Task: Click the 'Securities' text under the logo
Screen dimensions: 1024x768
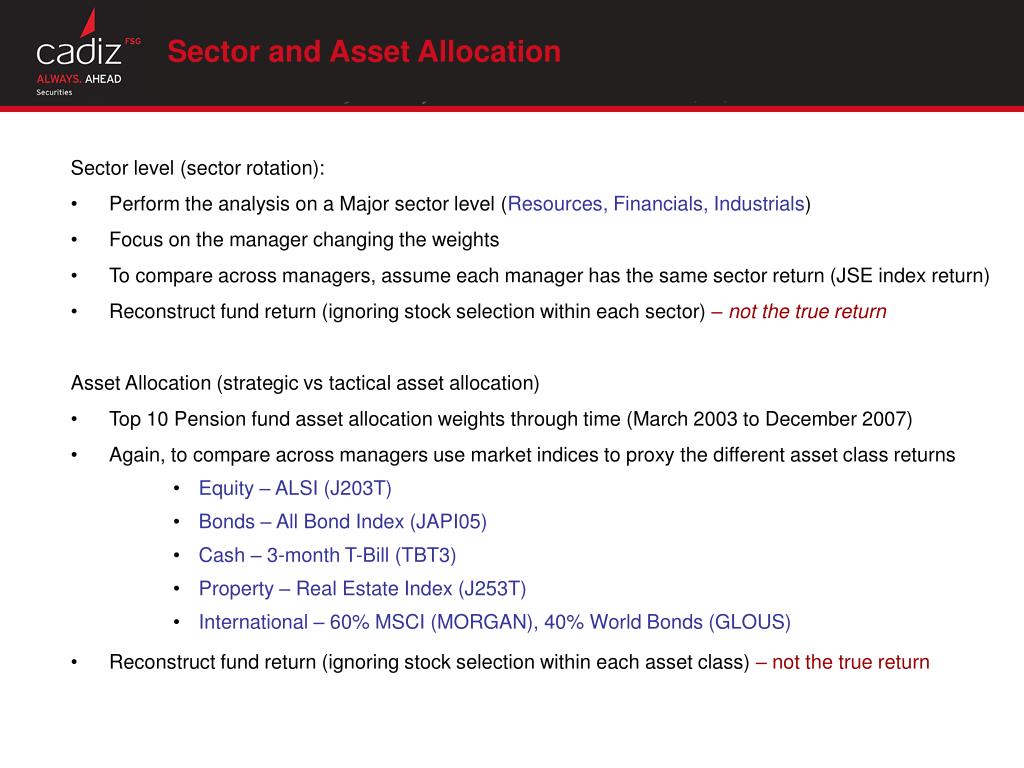Action: click(x=54, y=92)
